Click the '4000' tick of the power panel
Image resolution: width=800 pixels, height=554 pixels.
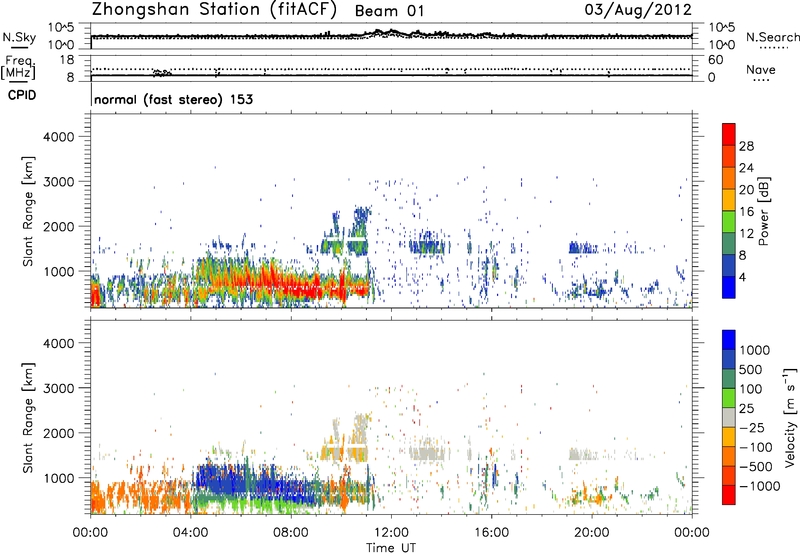(59, 137)
